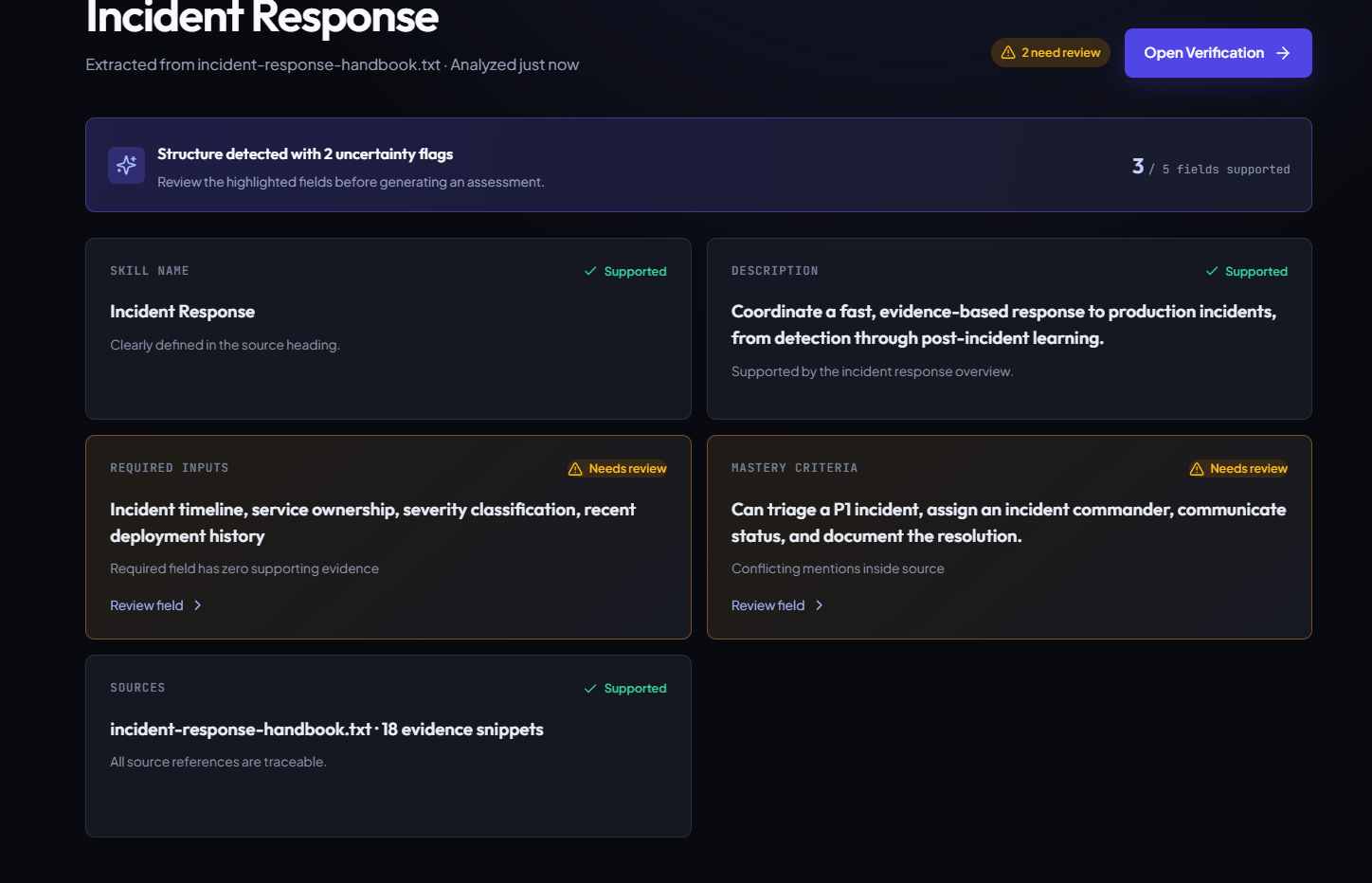Expand the Mastery Criteria Review field chevron

pyautogui.click(x=819, y=605)
